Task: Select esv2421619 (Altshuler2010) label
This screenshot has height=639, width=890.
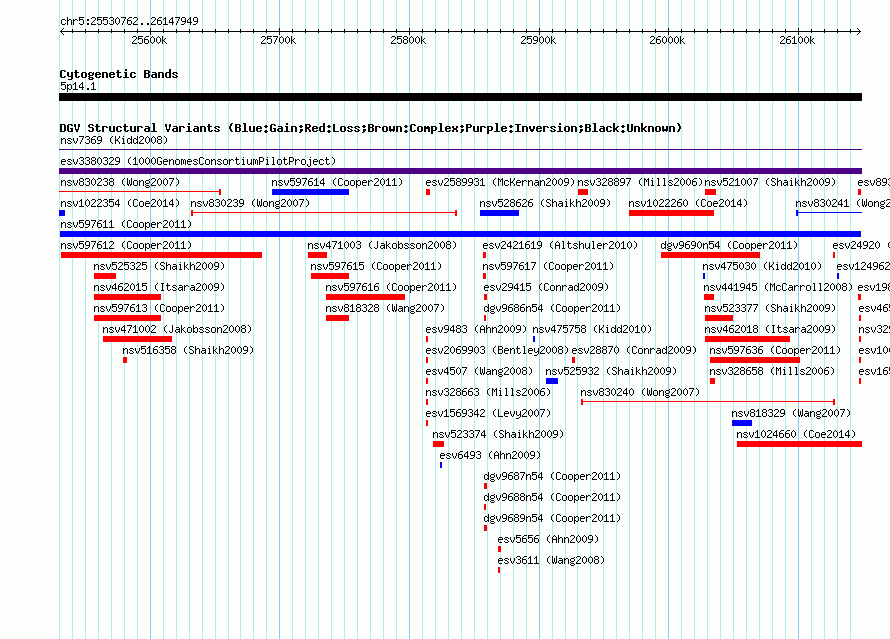Action: [x=560, y=245]
